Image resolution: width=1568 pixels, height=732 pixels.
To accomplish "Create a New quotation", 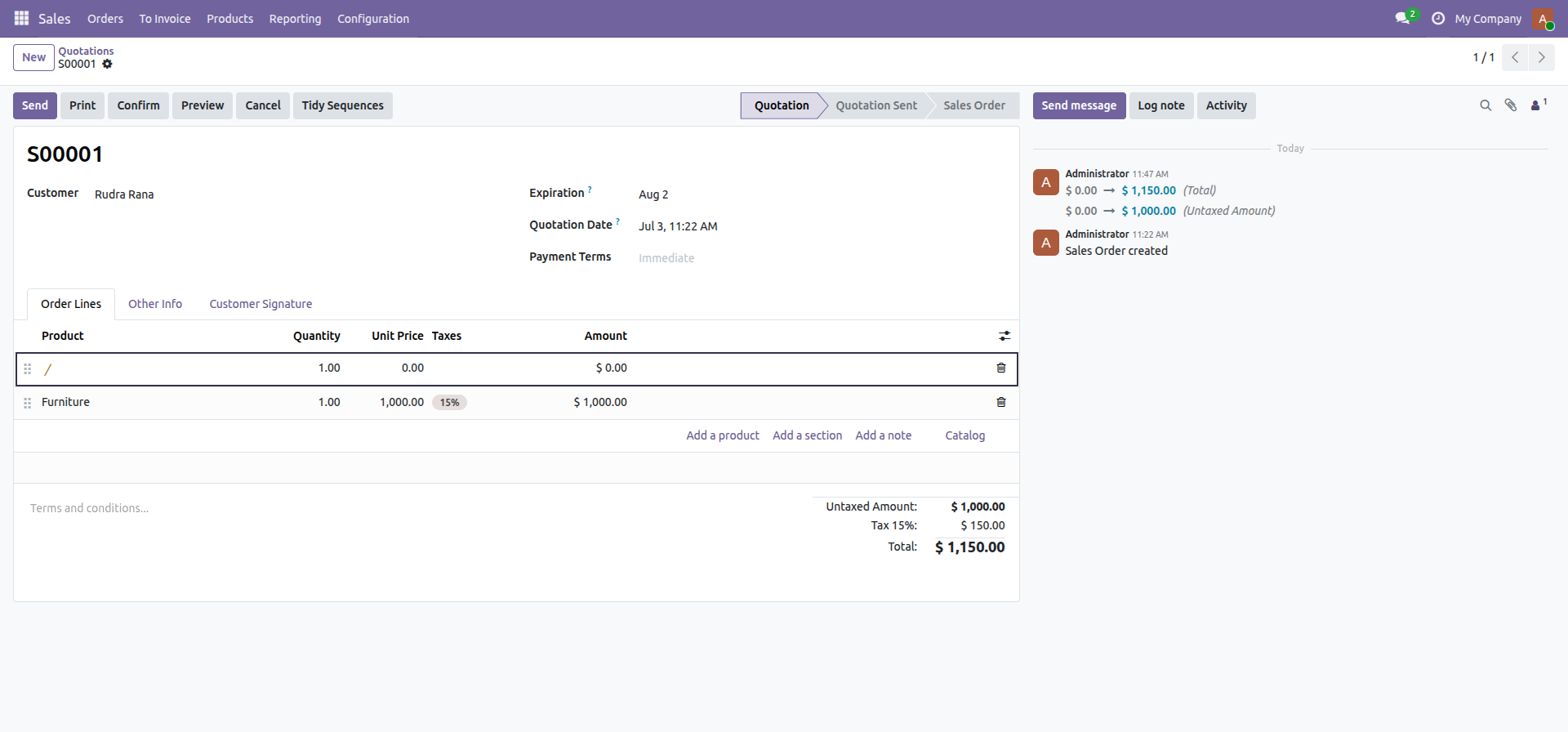I will coord(33,57).
